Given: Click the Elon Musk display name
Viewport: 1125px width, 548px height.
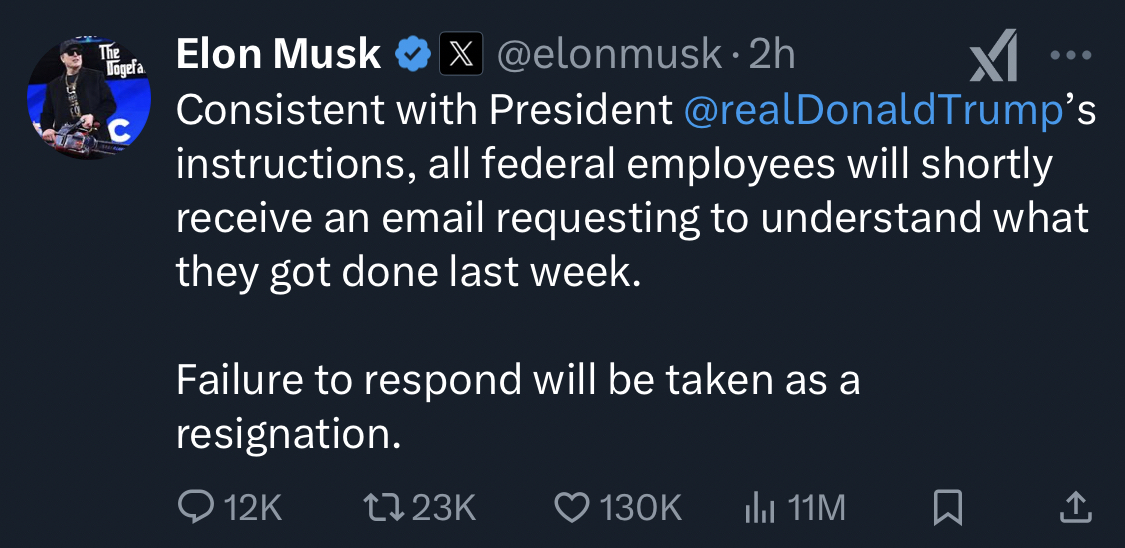Looking at the screenshot, I should point(278,55).
